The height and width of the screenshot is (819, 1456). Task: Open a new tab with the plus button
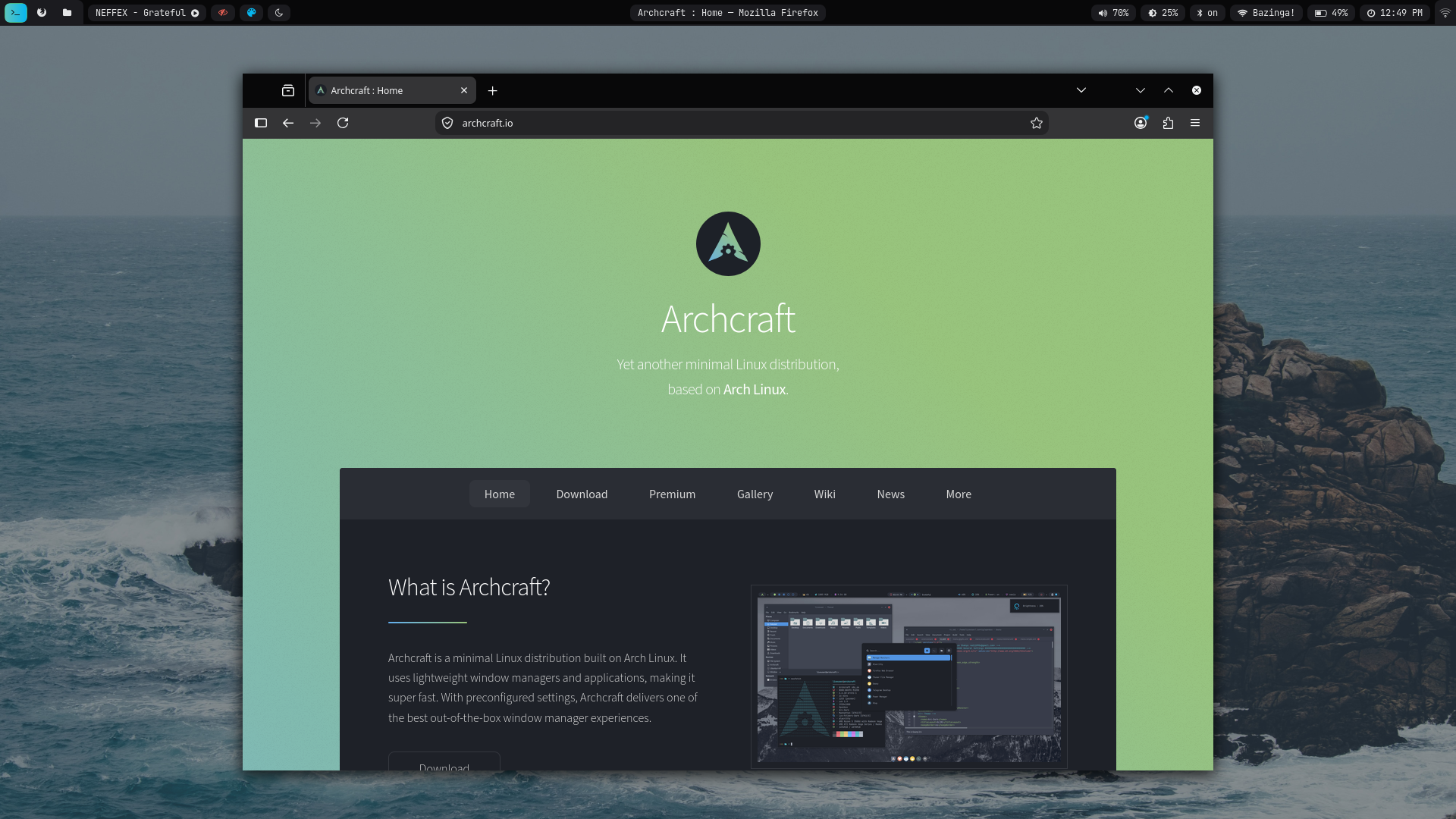click(x=493, y=91)
